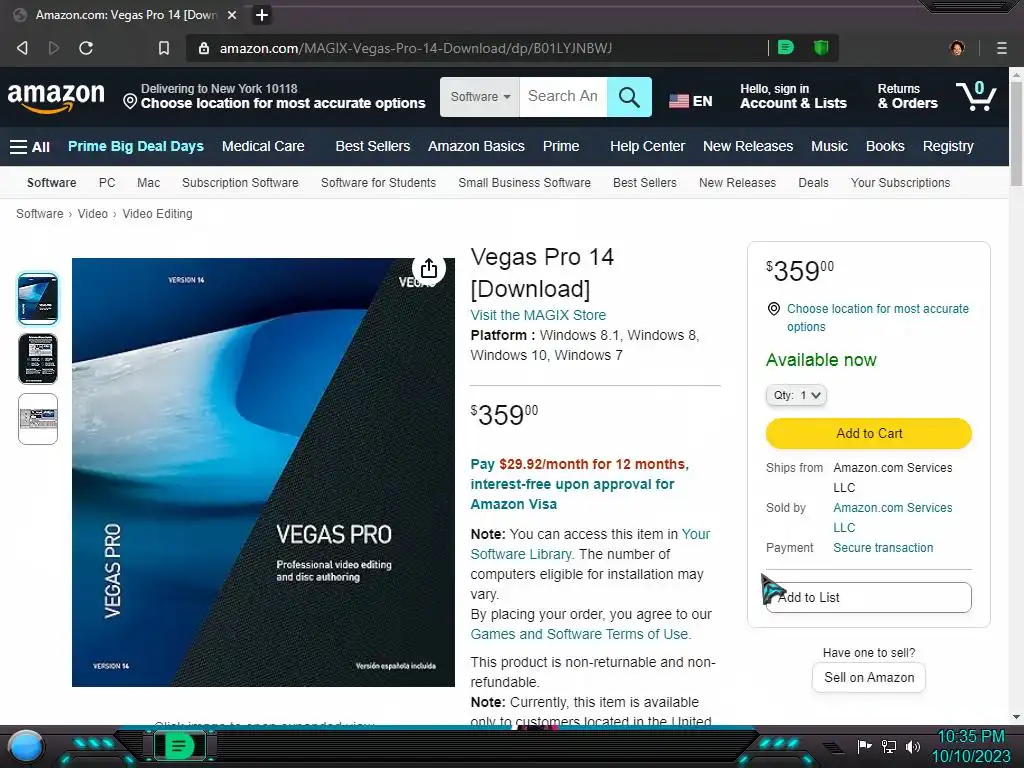Click the green reader icon in address bar

point(786,47)
